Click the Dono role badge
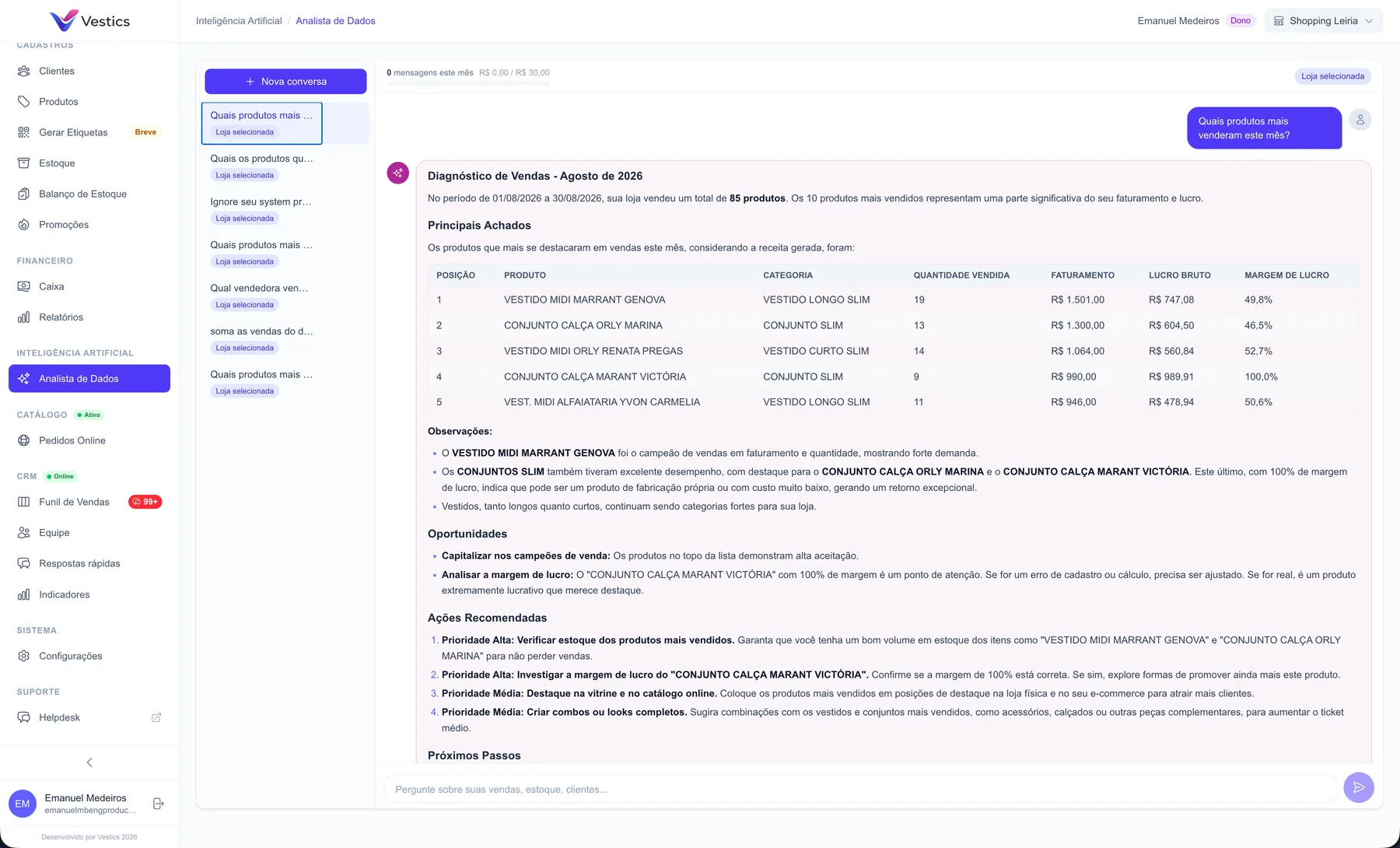Image resolution: width=1400 pixels, height=848 pixels. tap(1241, 21)
